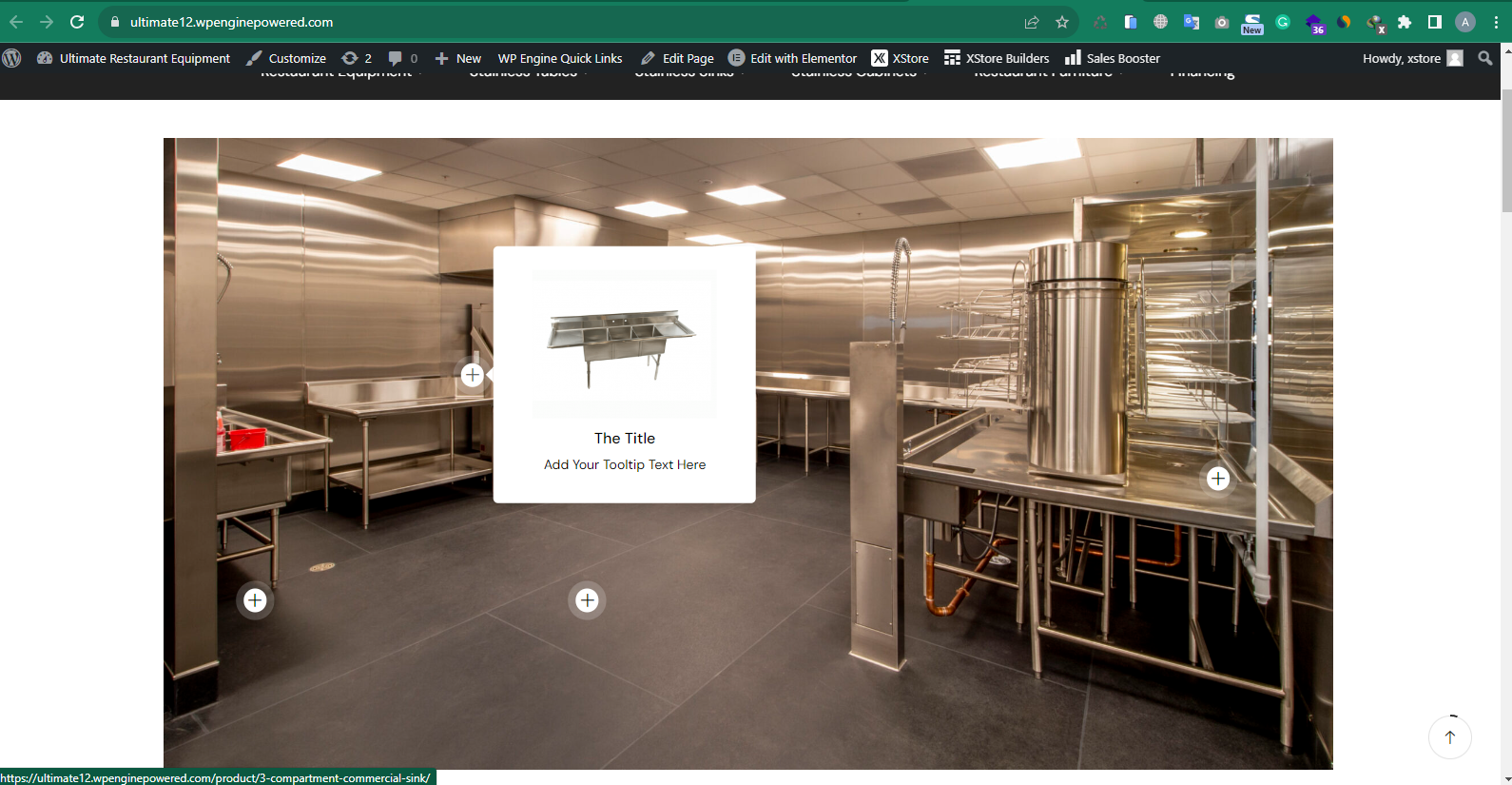1512x785 pixels.
Task: Open the New content menu
Action: pyautogui.click(x=458, y=58)
